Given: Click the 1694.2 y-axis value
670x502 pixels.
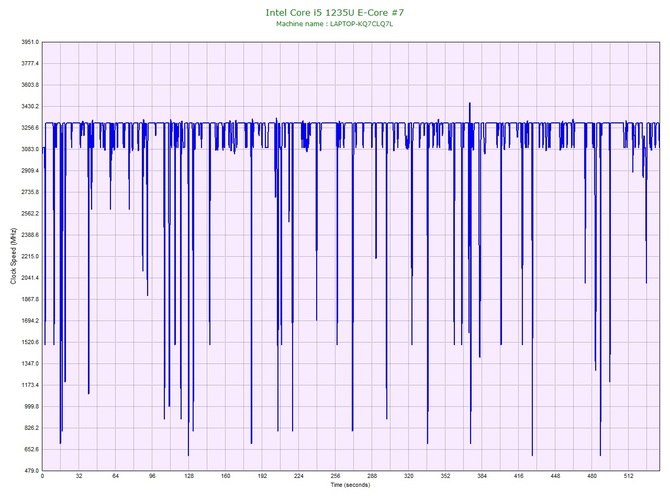Looking at the screenshot, I should point(30,320).
